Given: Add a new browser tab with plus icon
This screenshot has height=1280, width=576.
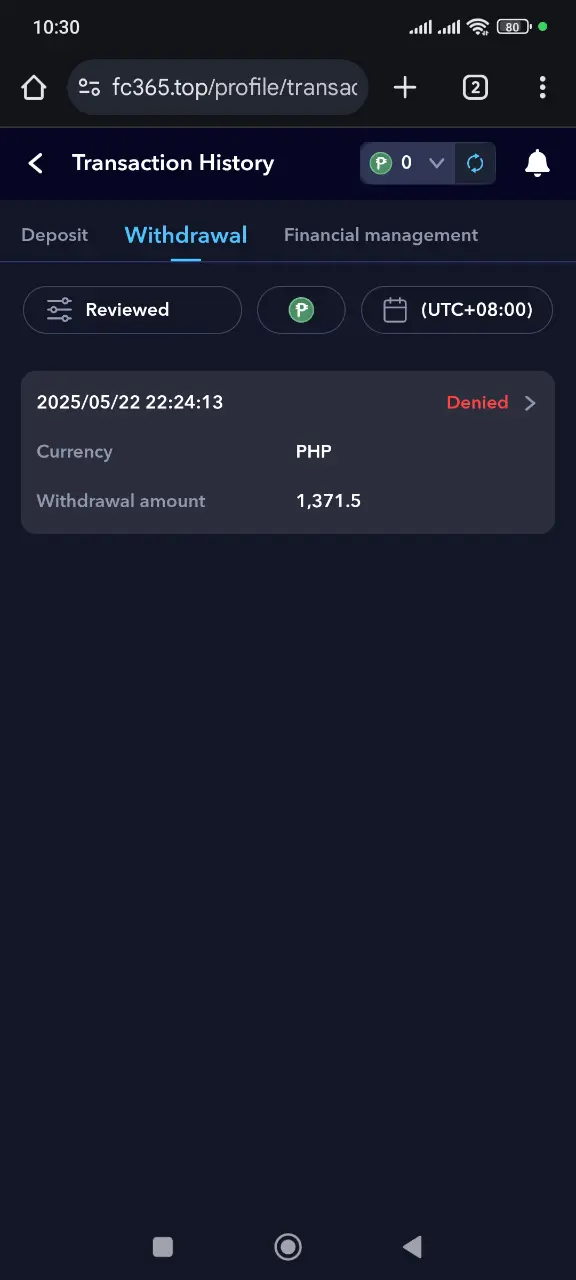Looking at the screenshot, I should 405,88.
